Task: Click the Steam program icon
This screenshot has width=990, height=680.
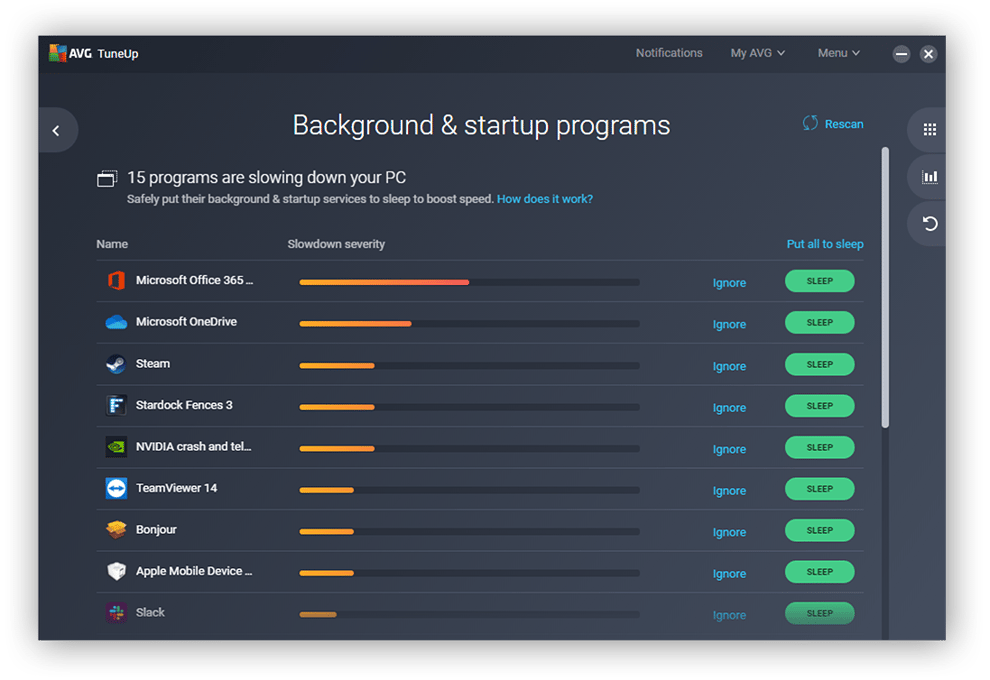Action: pos(116,364)
